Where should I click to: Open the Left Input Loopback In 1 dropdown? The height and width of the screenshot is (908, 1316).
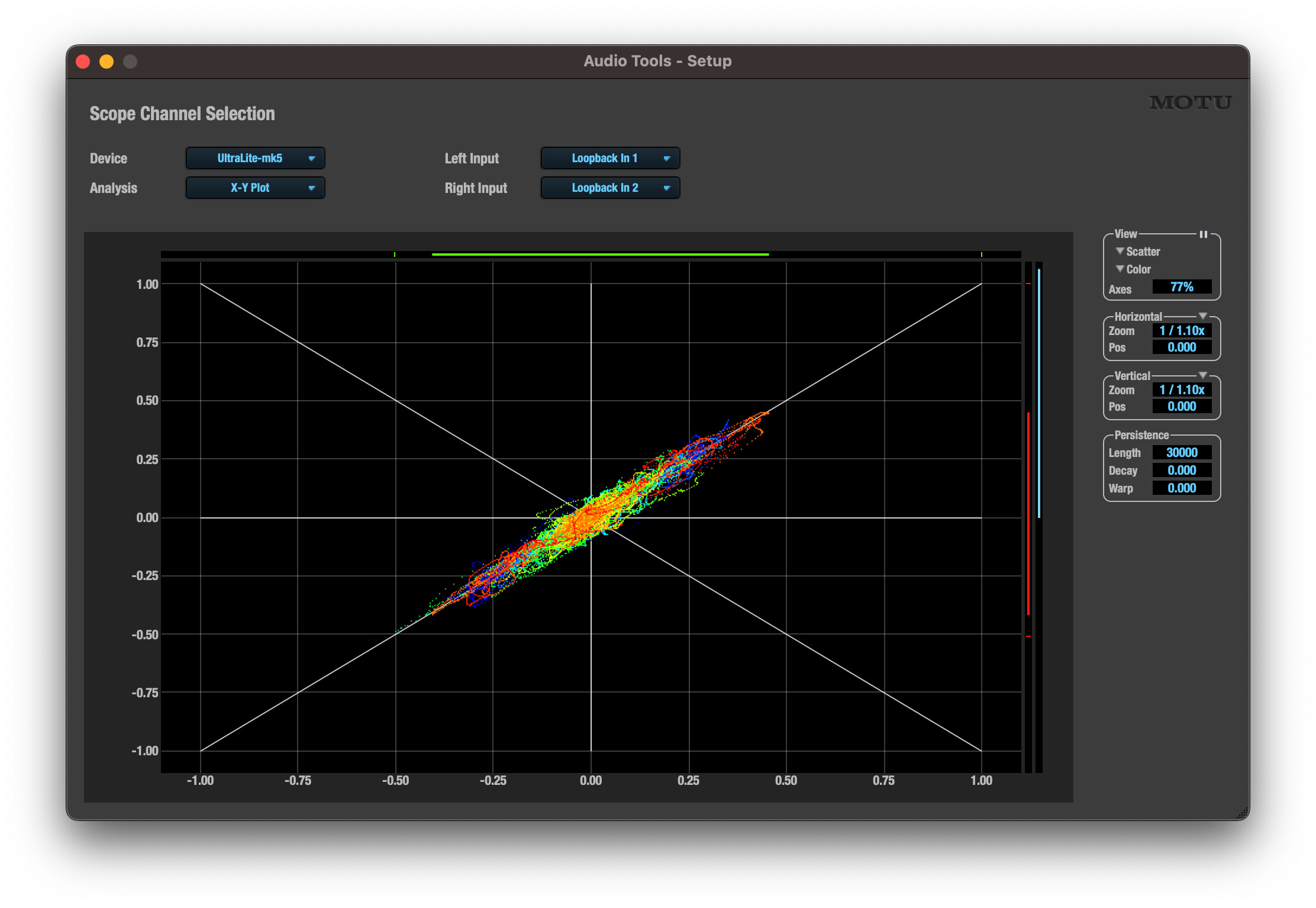[610, 158]
